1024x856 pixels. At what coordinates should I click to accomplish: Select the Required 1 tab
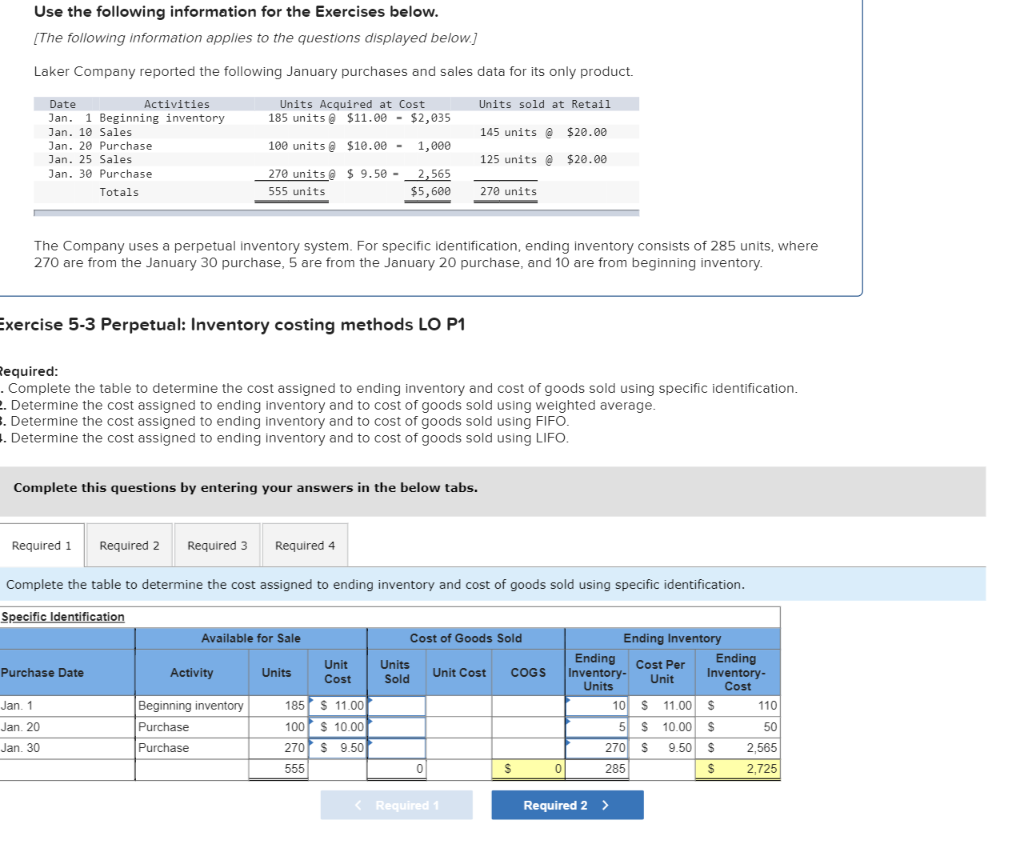coord(42,545)
